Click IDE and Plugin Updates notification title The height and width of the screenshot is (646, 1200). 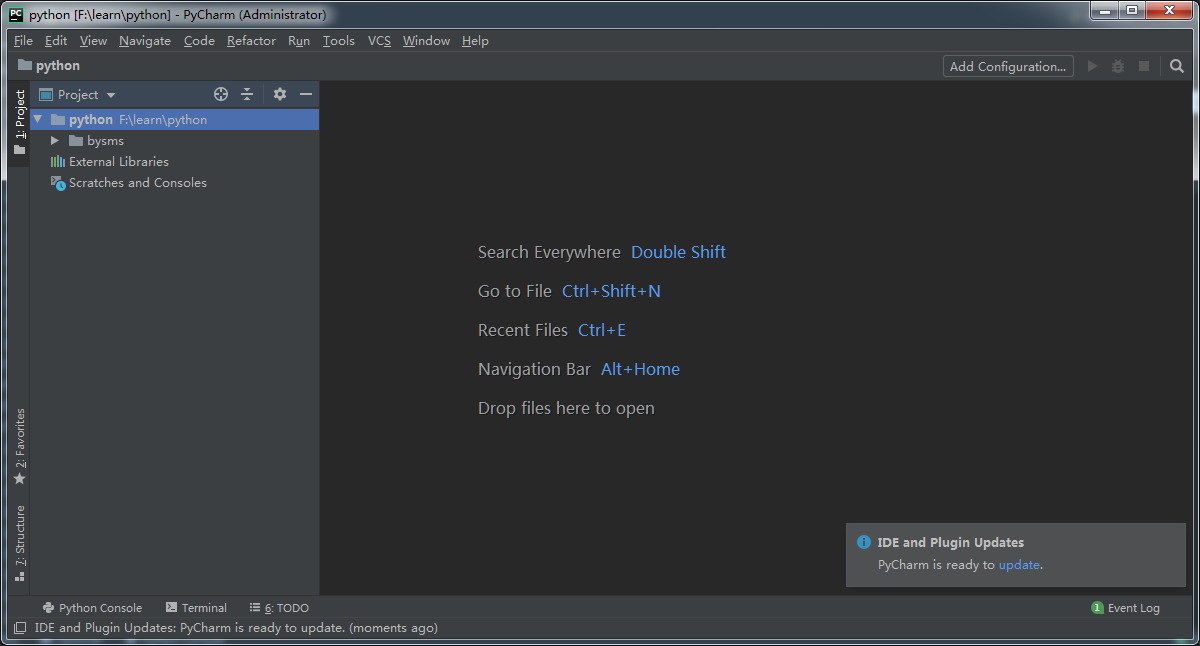coord(950,543)
